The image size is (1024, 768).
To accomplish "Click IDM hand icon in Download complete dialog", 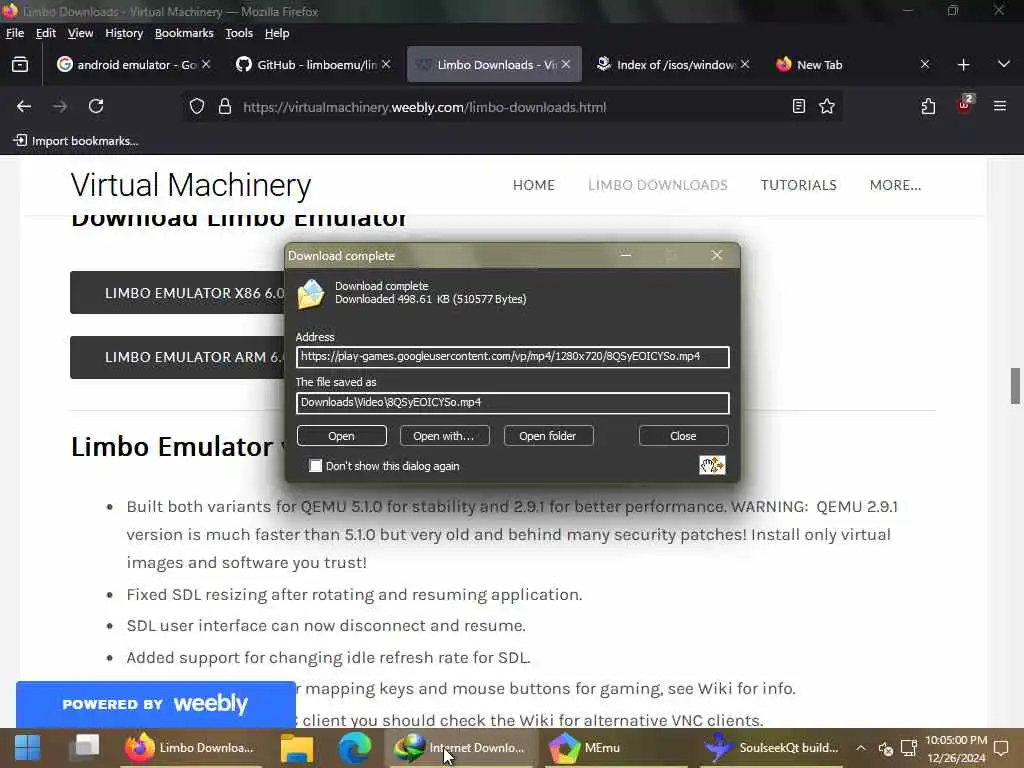I will 712,465.
